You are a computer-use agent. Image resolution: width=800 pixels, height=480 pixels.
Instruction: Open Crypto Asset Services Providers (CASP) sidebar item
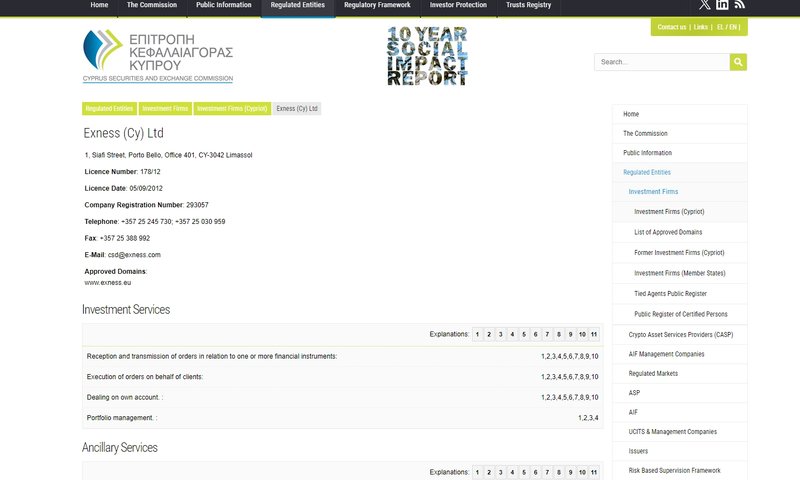click(x=680, y=334)
